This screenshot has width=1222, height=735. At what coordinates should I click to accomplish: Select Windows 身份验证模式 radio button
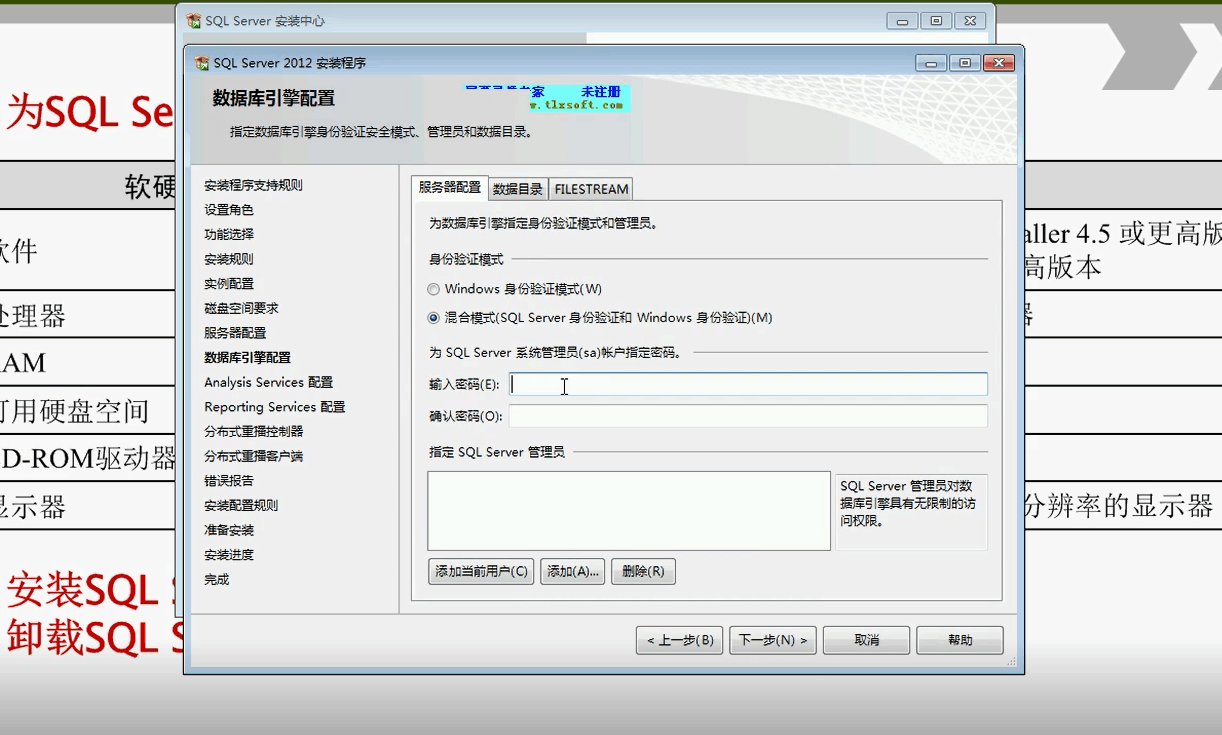(433, 289)
